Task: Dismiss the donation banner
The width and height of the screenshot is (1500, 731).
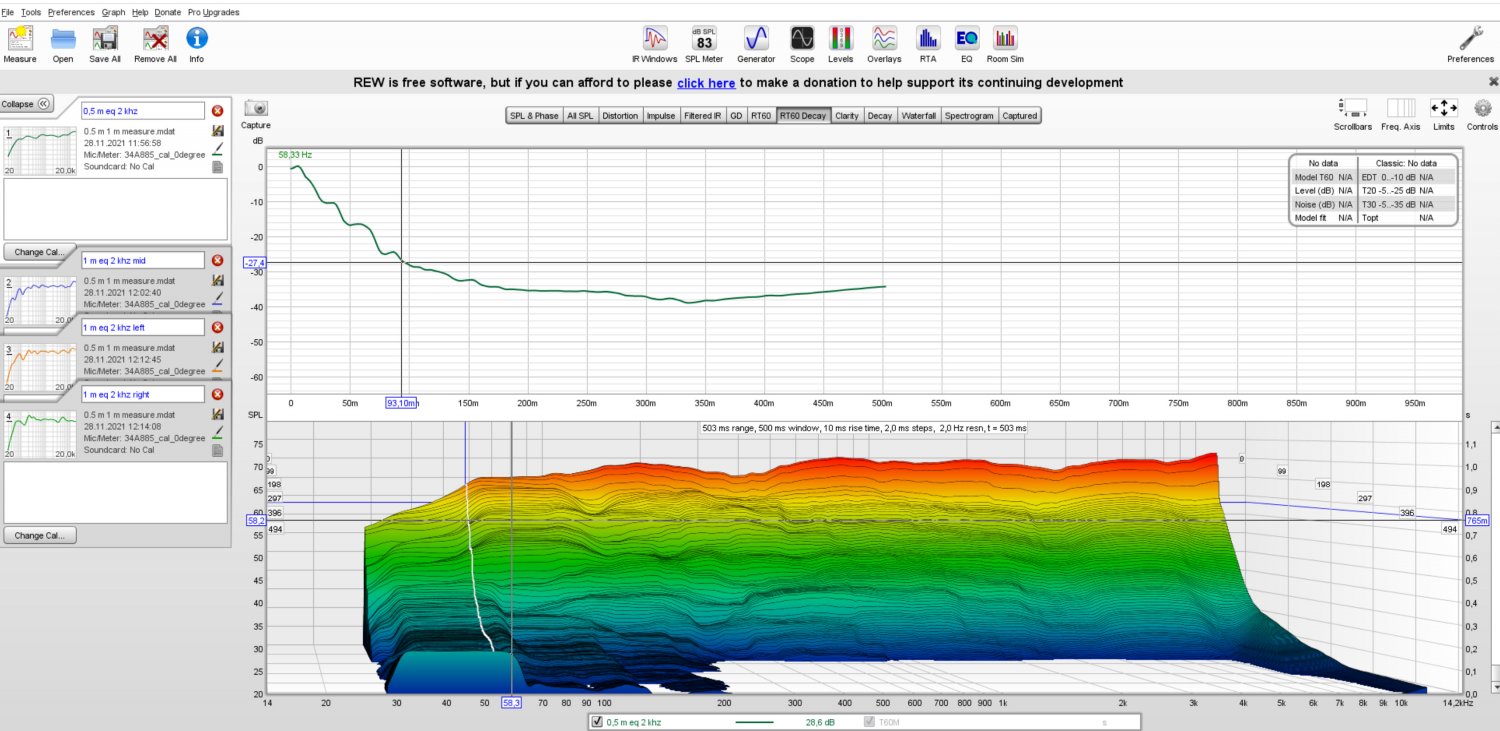Action: 1493,82
